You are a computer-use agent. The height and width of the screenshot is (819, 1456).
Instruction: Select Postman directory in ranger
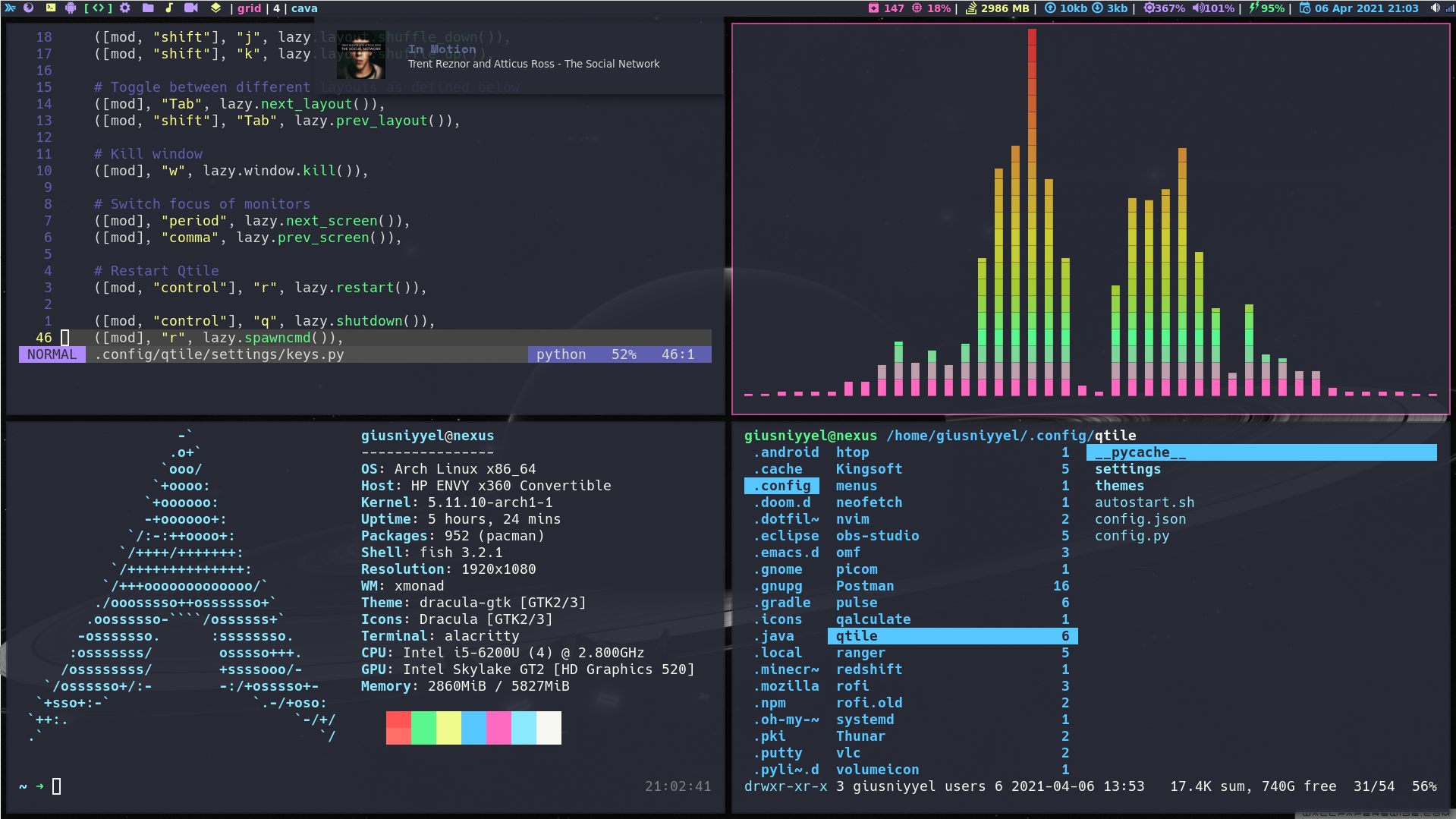952,586
